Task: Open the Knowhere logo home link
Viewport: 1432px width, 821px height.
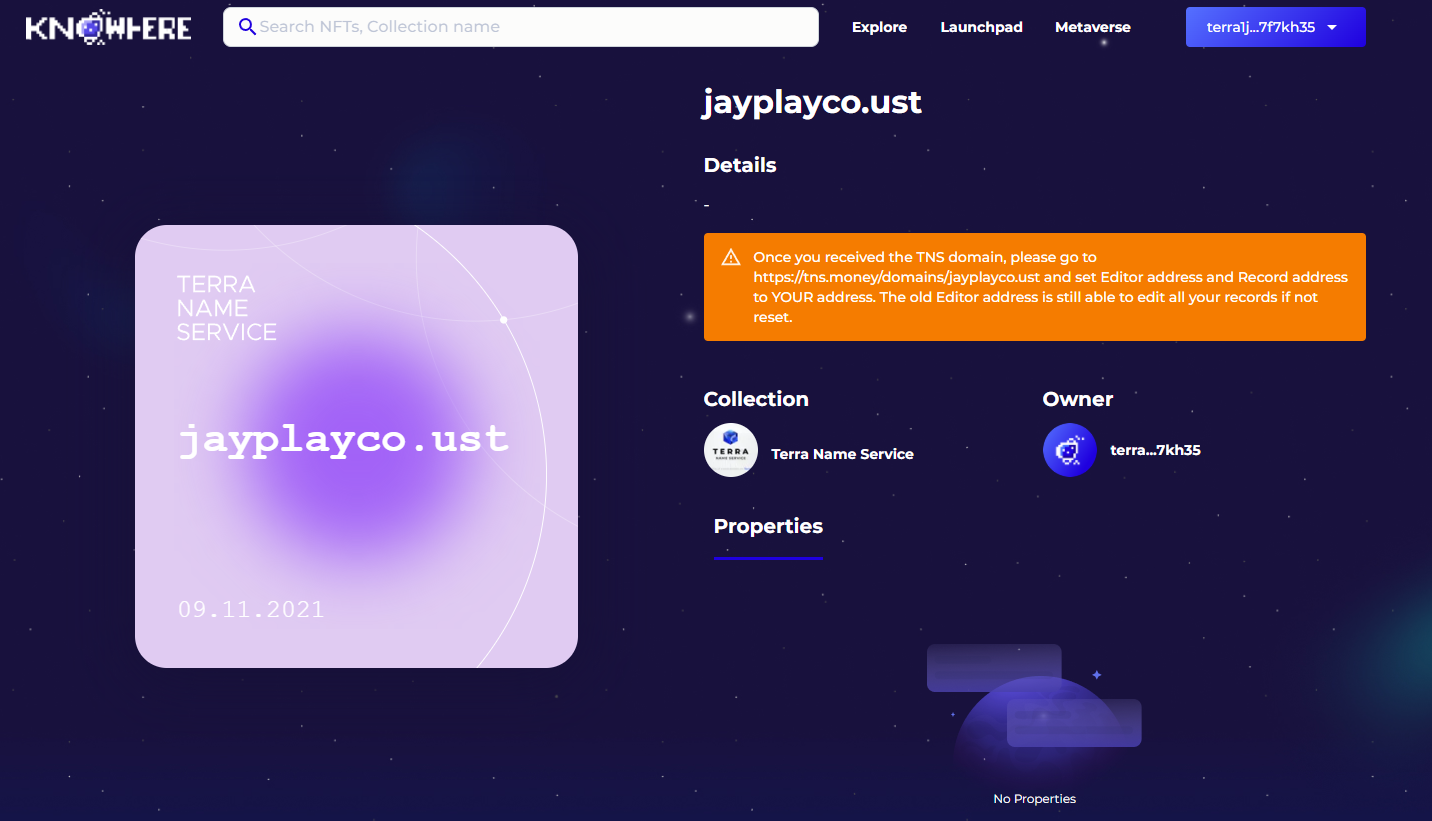Action: click(108, 27)
